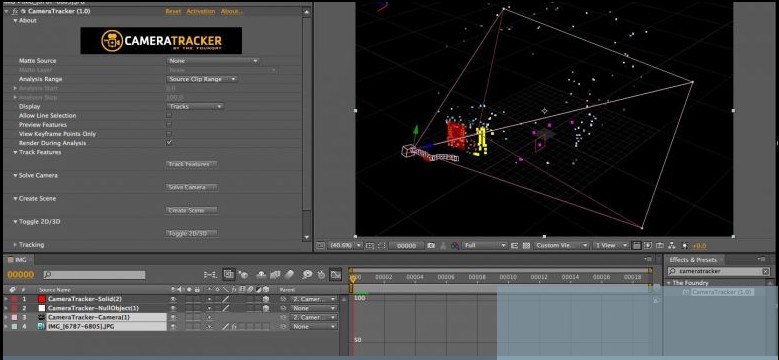
Task: Toggle 3D switch on CameraTracker-Solid(2)
Action: pyautogui.click(x=266, y=299)
